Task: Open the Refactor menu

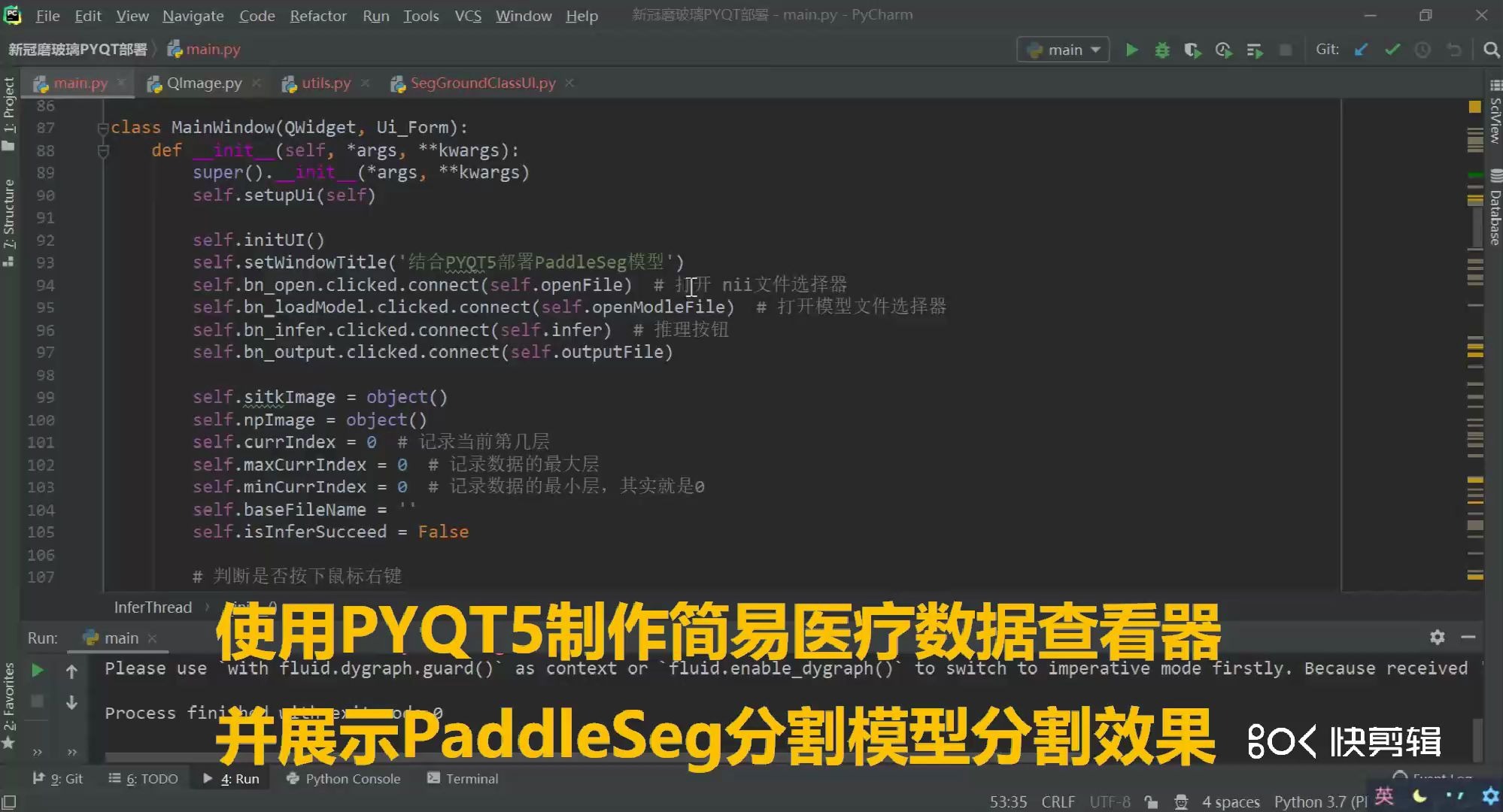Action: (318, 16)
